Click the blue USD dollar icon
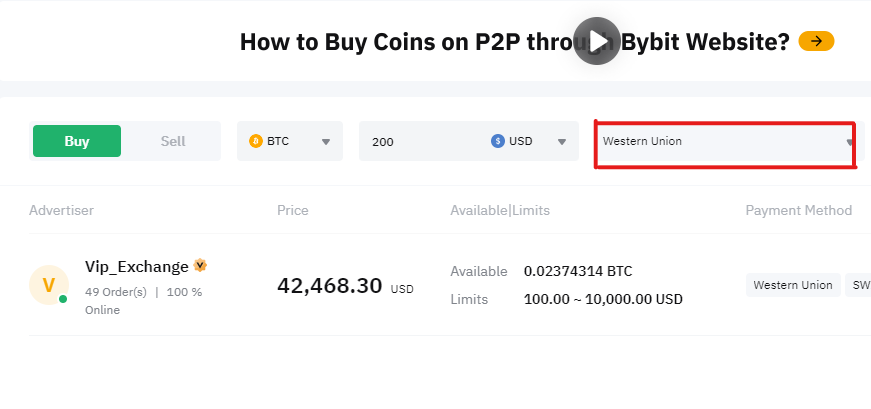Image resolution: width=871 pixels, height=409 pixels. click(x=498, y=141)
